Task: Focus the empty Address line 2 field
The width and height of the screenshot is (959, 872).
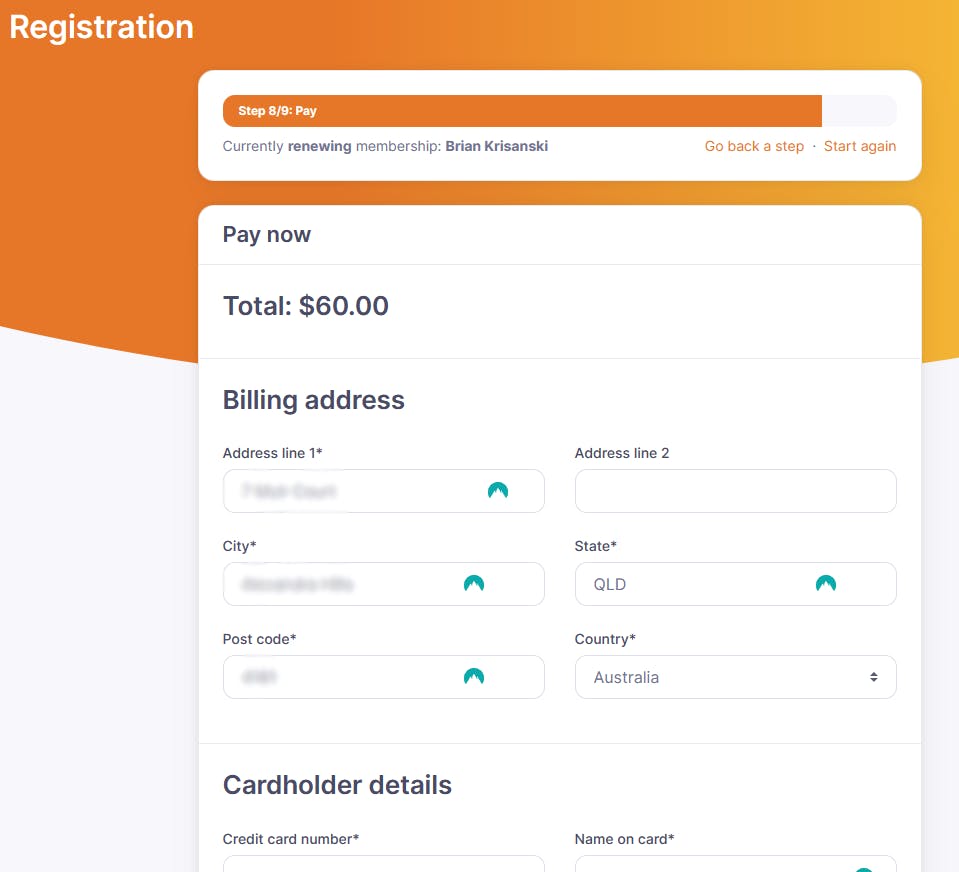Action: [x=735, y=491]
